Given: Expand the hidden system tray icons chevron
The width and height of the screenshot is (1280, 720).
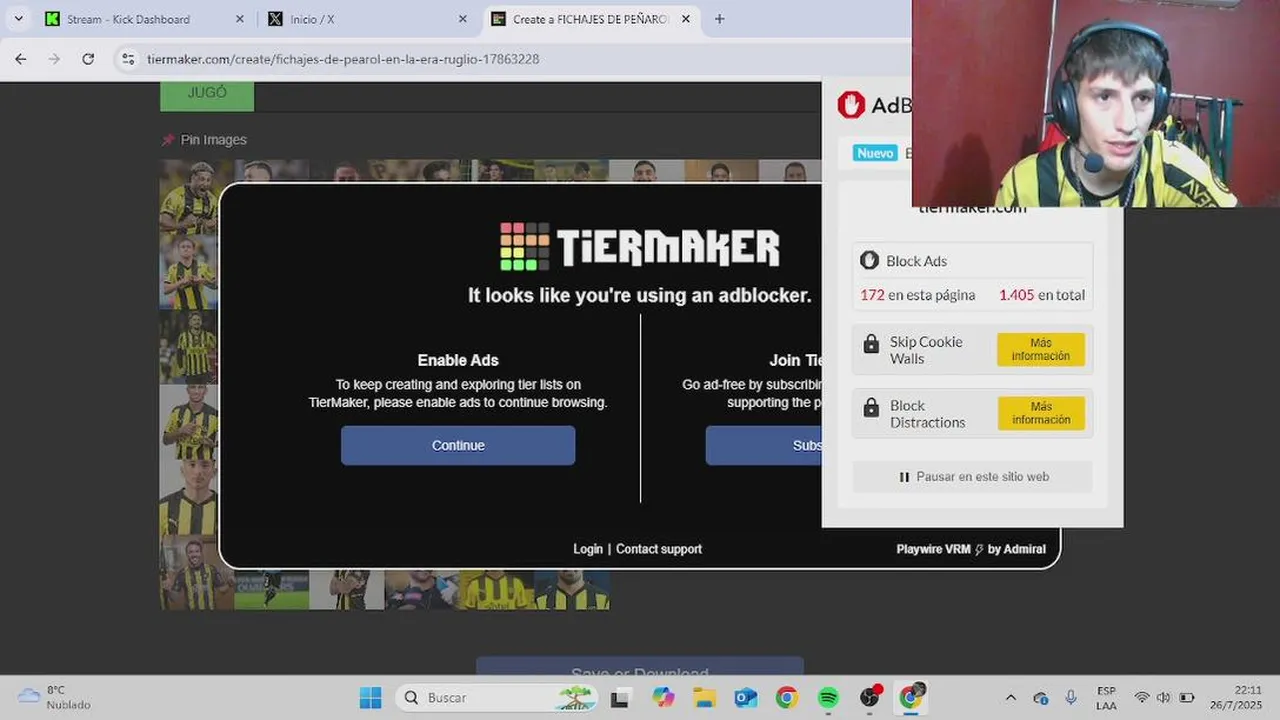Looking at the screenshot, I should coord(1010,697).
